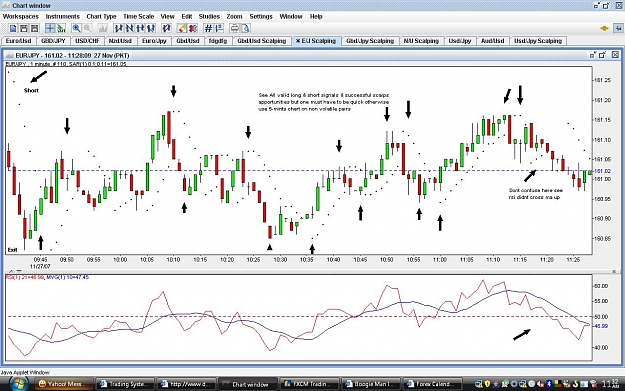
Task: Switch to the Euro/Usd tab
Action: 19,41
